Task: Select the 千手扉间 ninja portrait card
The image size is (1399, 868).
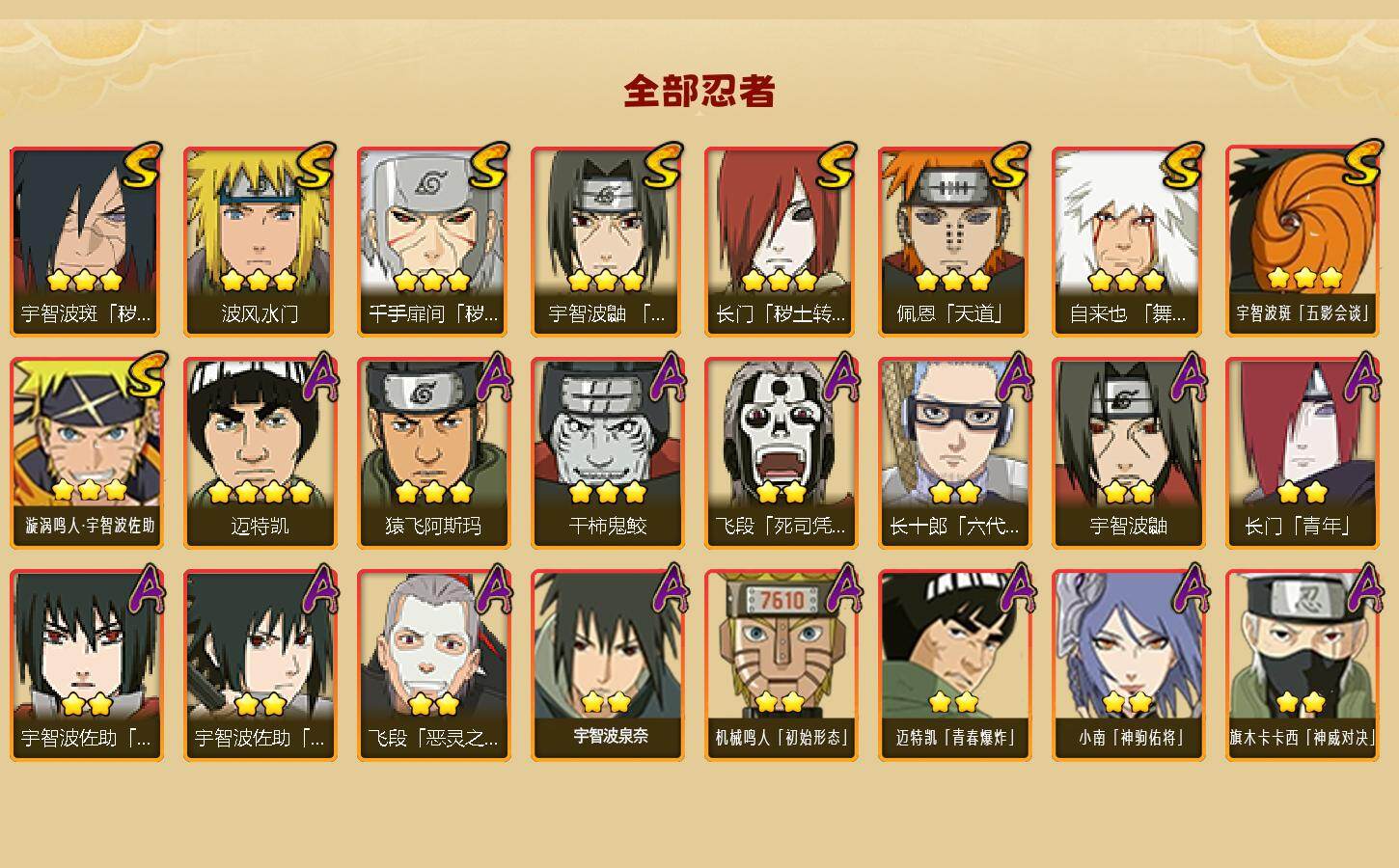Action: [433, 241]
